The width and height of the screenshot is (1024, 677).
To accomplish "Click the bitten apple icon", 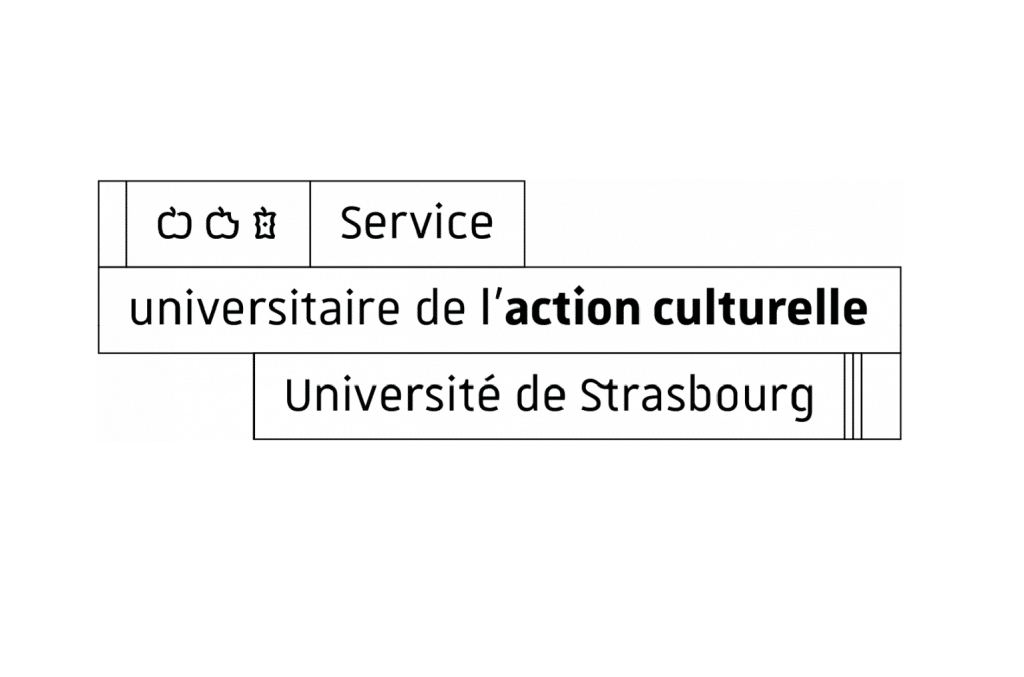I will 222,224.
